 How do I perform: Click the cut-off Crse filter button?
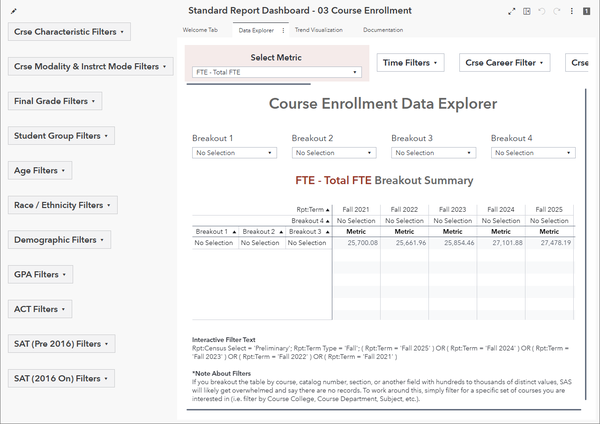point(577,63)
